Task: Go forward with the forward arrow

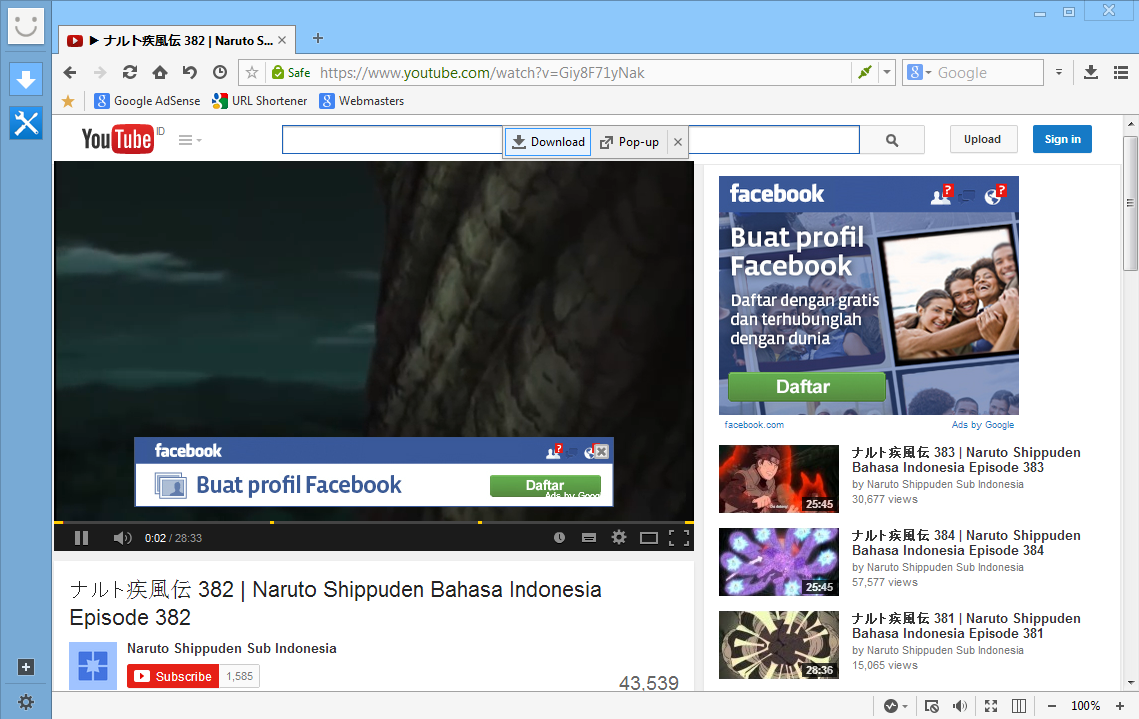Action: [x=100, y=73]
